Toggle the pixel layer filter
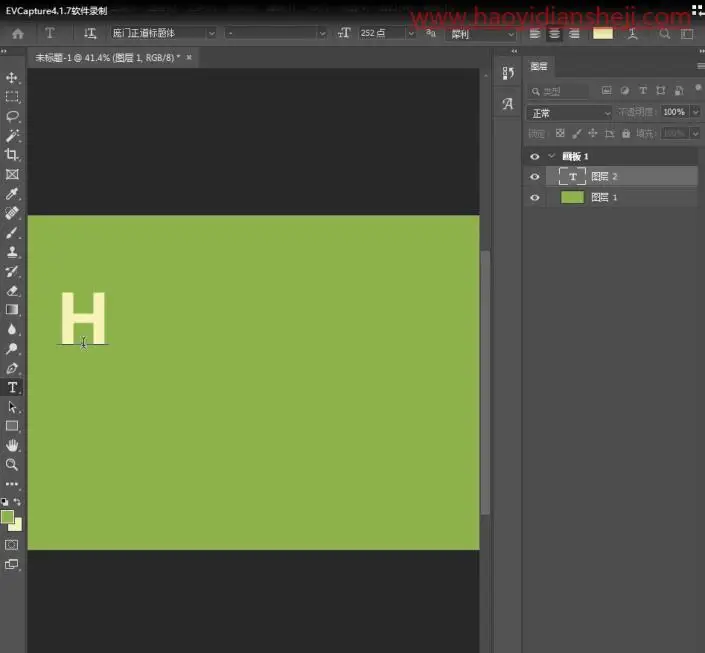 click(607, 90)
